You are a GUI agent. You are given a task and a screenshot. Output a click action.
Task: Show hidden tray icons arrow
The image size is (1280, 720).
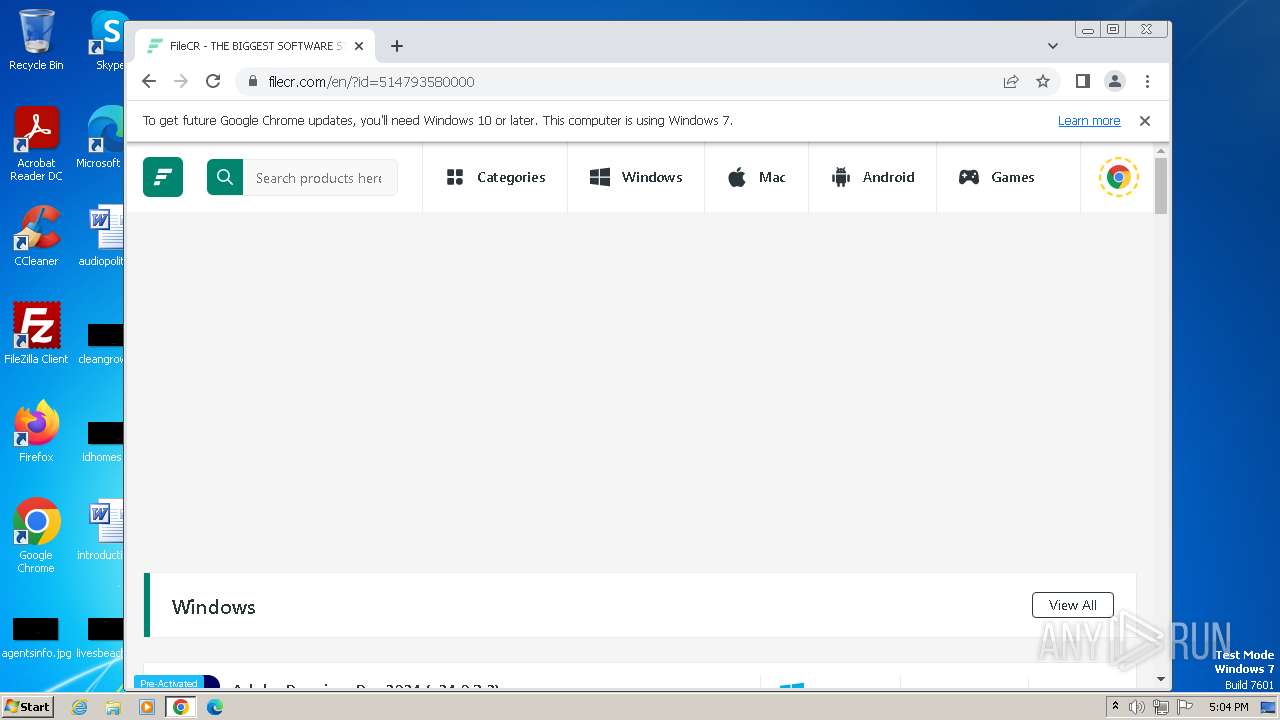pyautogui.click(x=1115, y=706)
